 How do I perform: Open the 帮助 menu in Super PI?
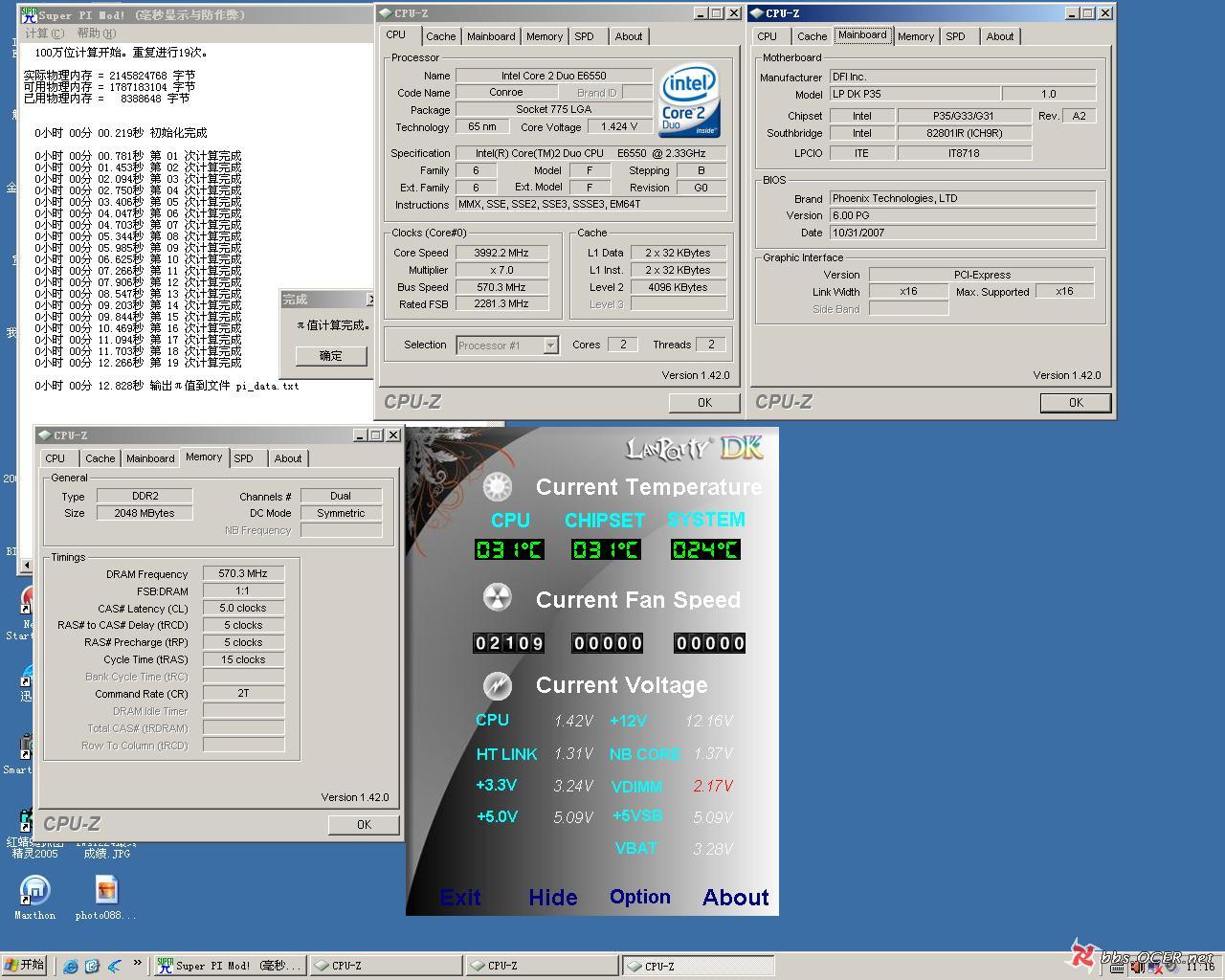(96, 33)
